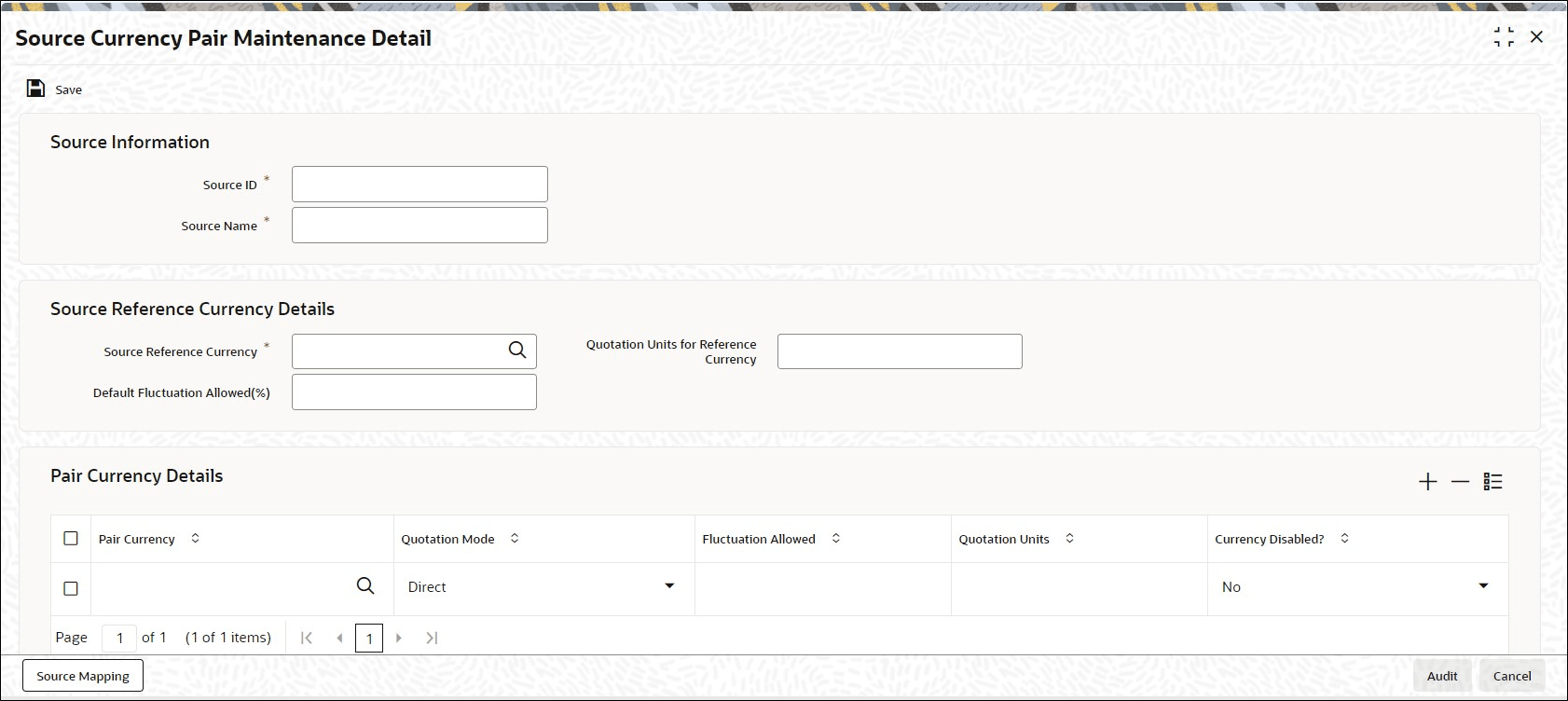
Task: Delete selected Pair Currency row
Action: (1460, 482)
